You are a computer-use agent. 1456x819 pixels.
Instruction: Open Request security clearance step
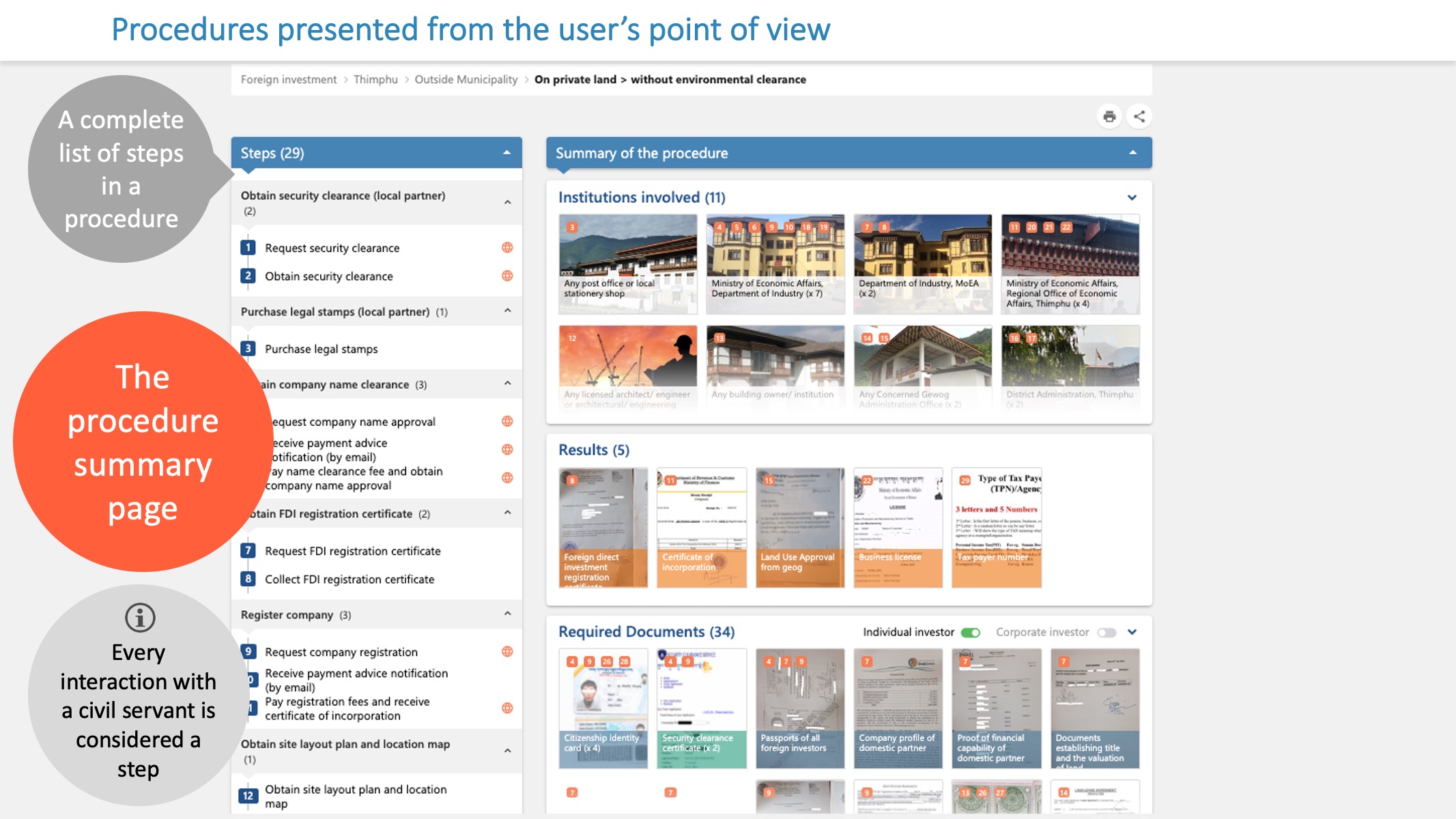(x=332, y=248)
